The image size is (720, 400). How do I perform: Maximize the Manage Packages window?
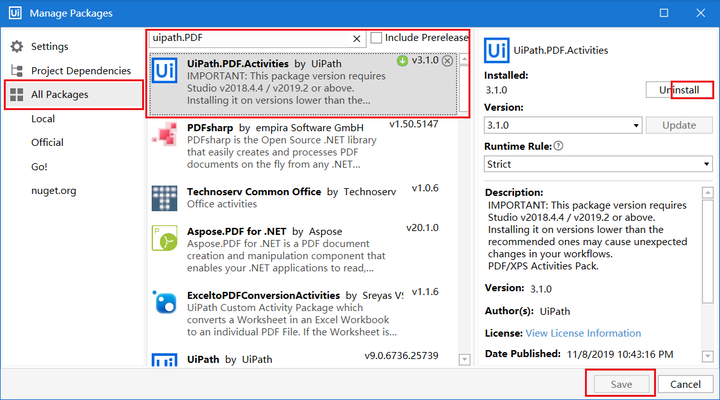coord(664,13)
